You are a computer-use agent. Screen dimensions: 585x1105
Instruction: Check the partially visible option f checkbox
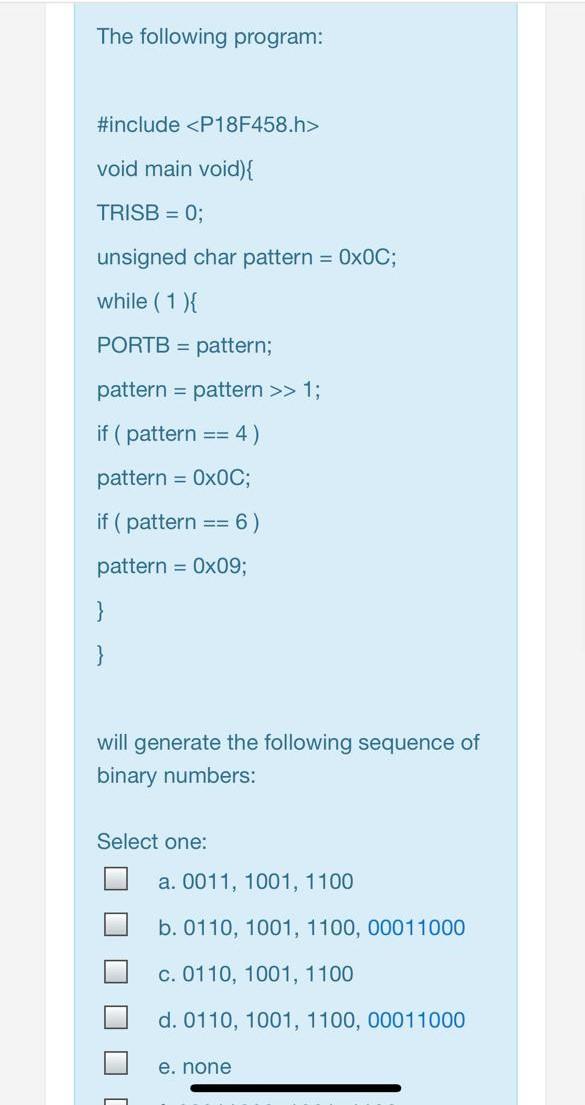coord(115,1098)
